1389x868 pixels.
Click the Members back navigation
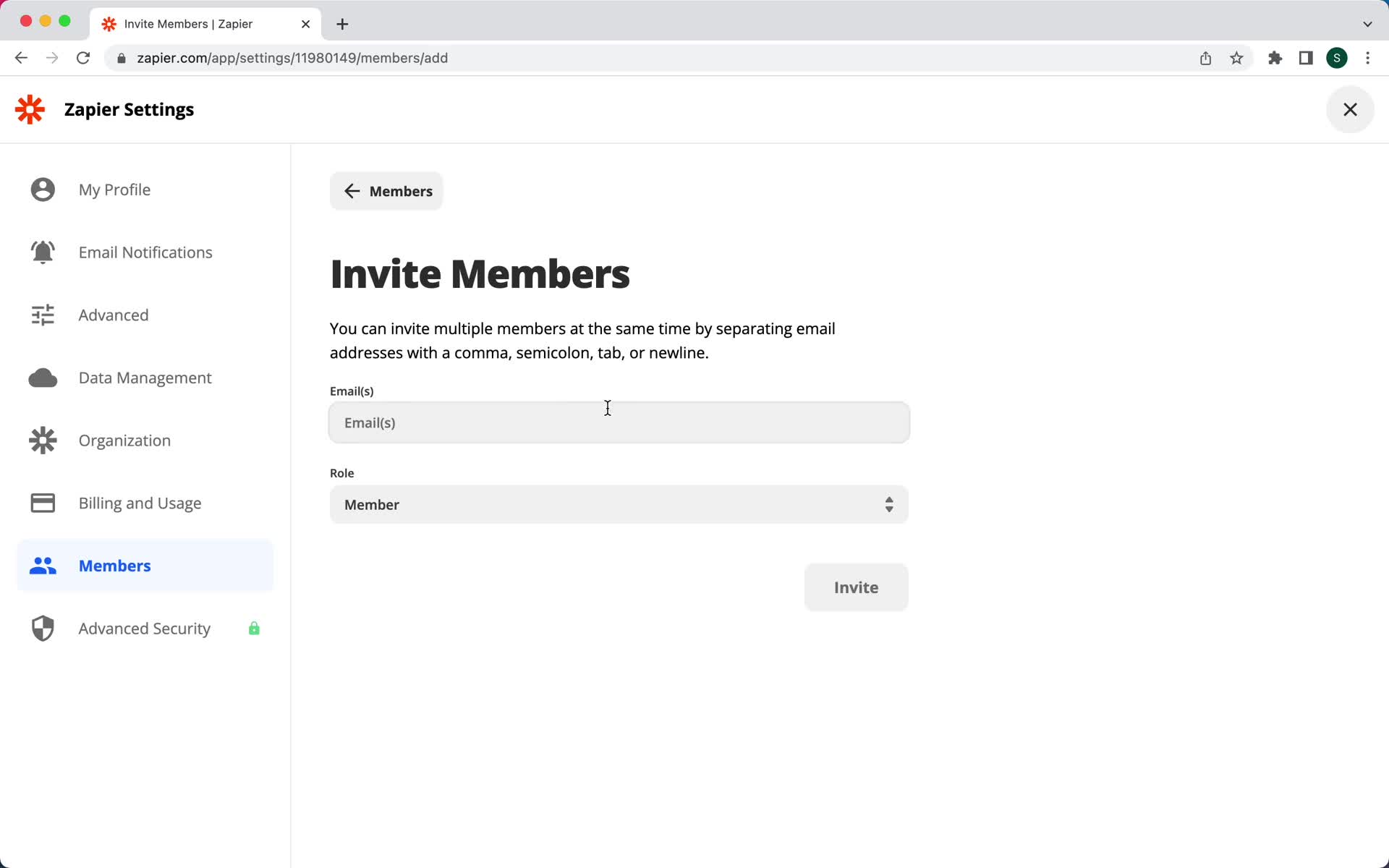coord(386,191)
